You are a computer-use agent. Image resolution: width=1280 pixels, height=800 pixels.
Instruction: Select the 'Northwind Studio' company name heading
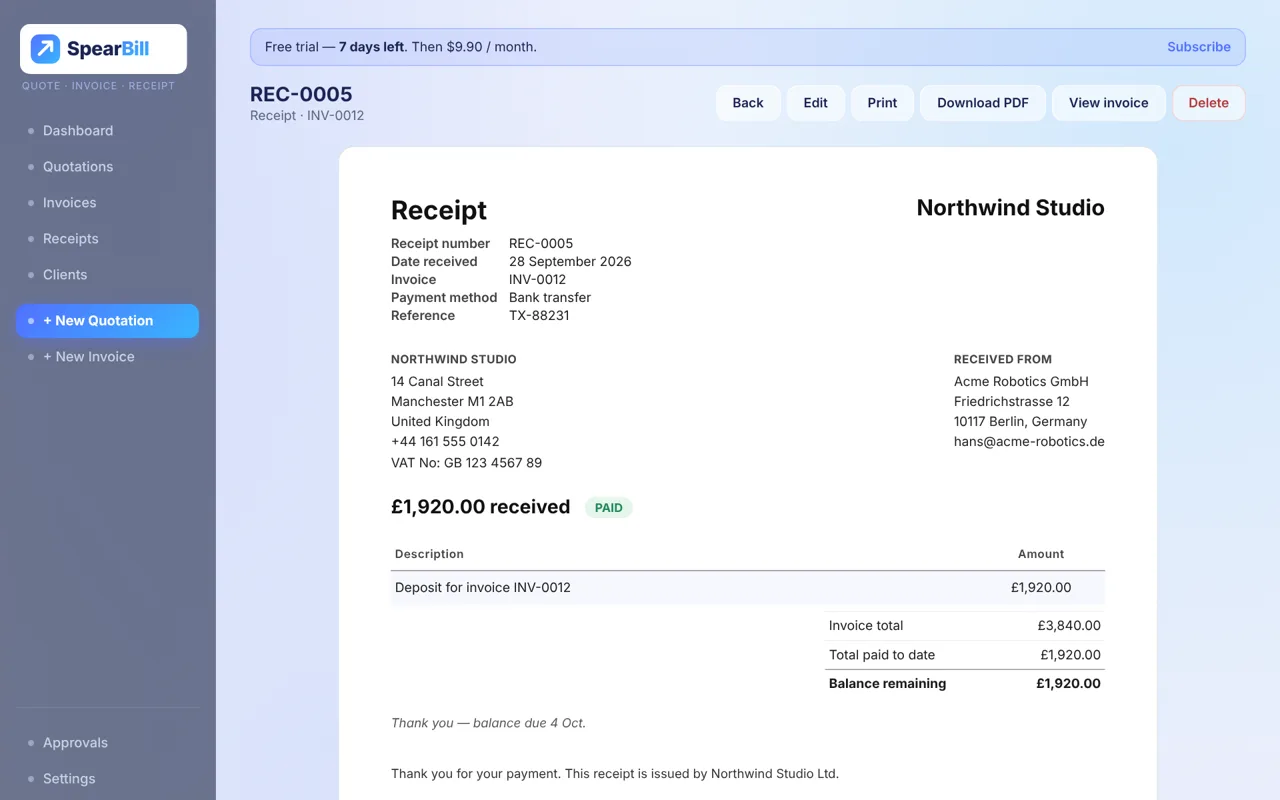pyautogui.click(x=1011, y=208)
